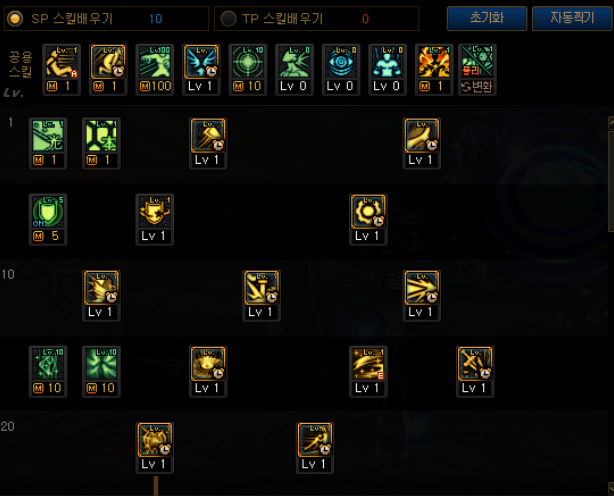
Task: Click the Lv100 green running figure skill
Action: pyautogui.click(x=155, y=70)
